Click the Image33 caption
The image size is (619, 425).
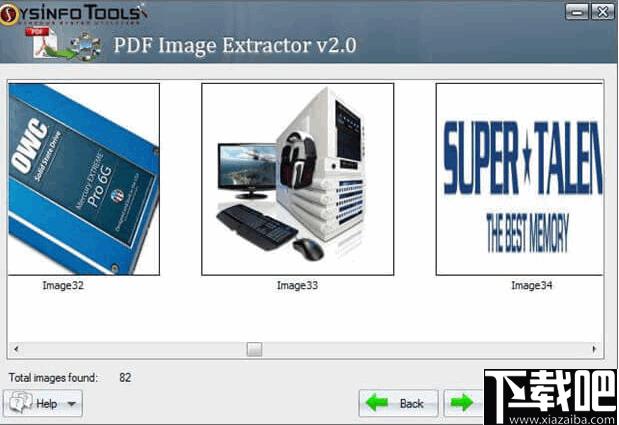point(297,285)
